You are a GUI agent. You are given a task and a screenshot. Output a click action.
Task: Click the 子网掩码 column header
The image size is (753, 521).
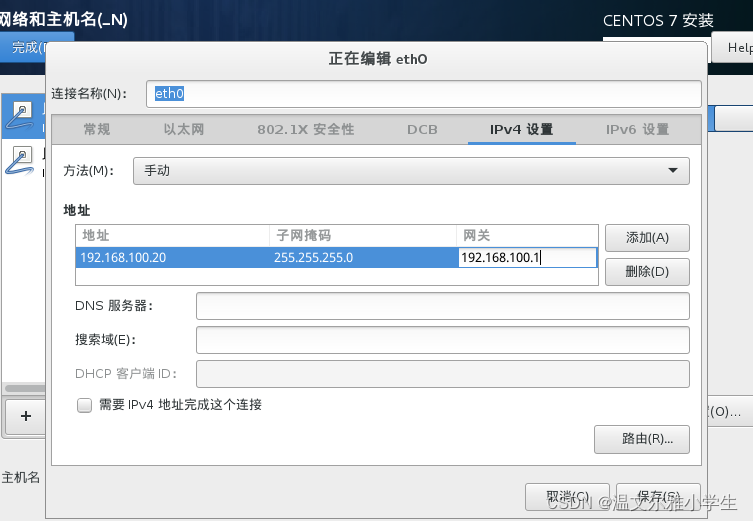coord(363,235)
